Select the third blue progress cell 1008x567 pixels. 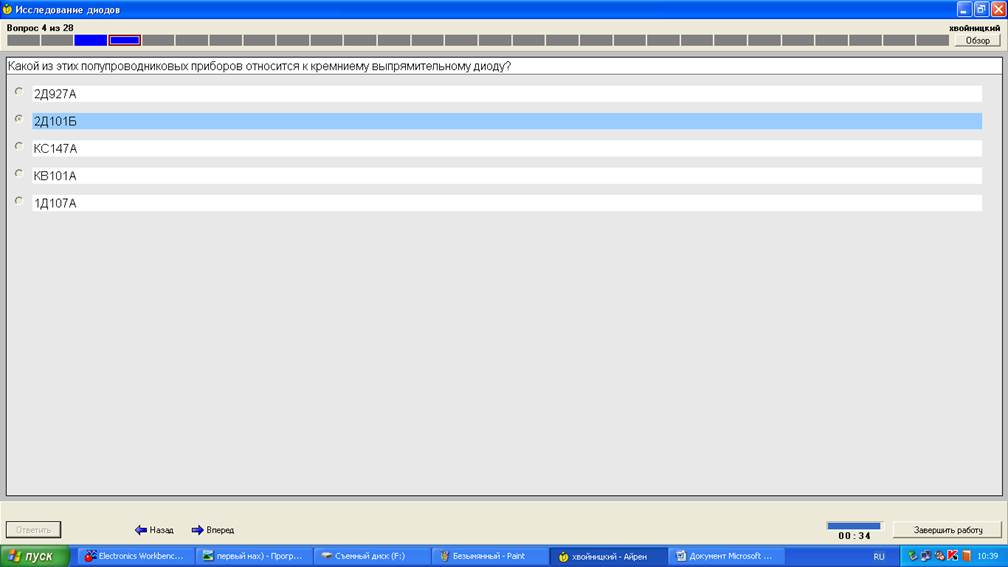click(x=91, y=40)
